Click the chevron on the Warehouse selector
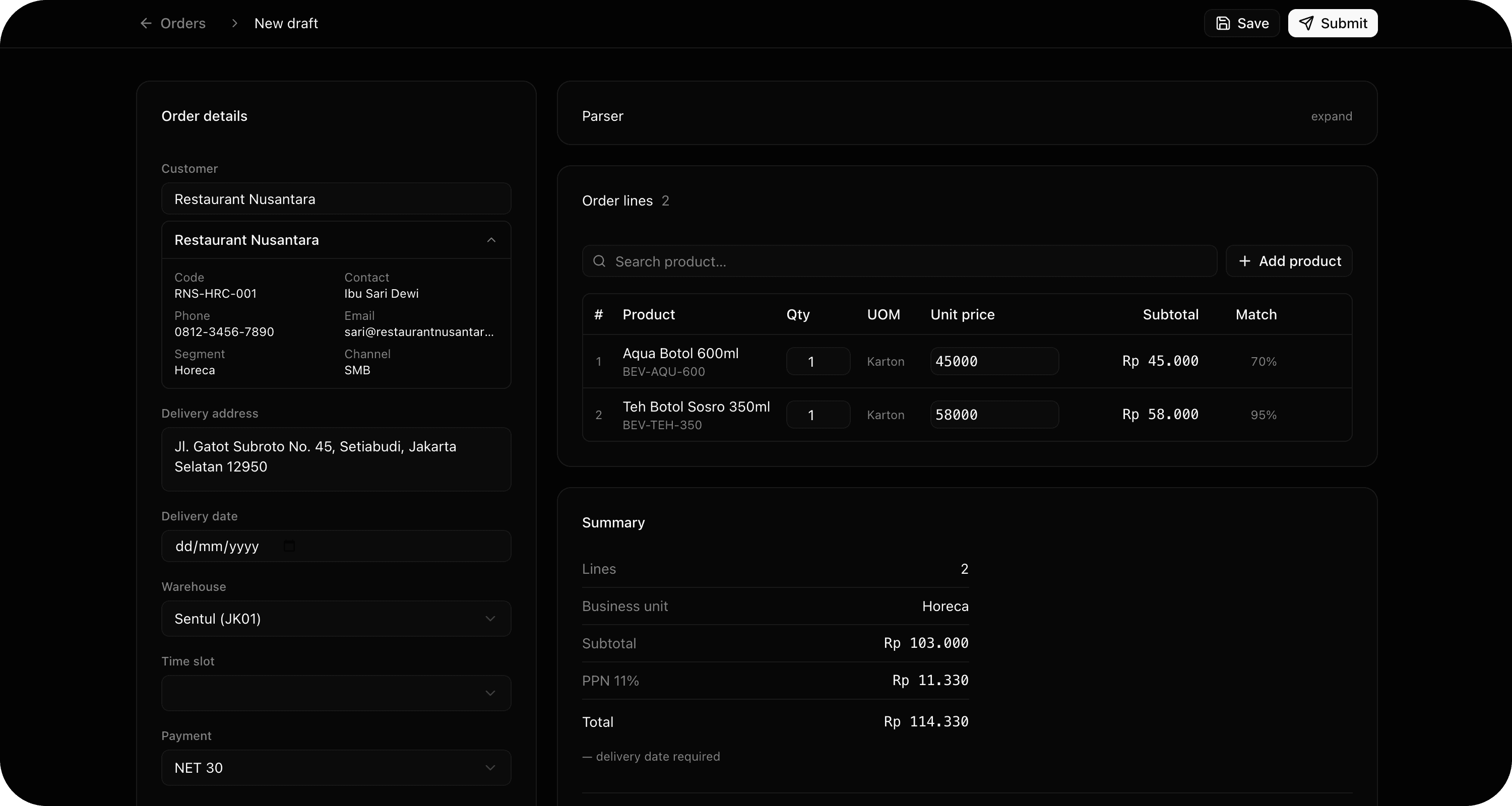 tap(491, 619)
